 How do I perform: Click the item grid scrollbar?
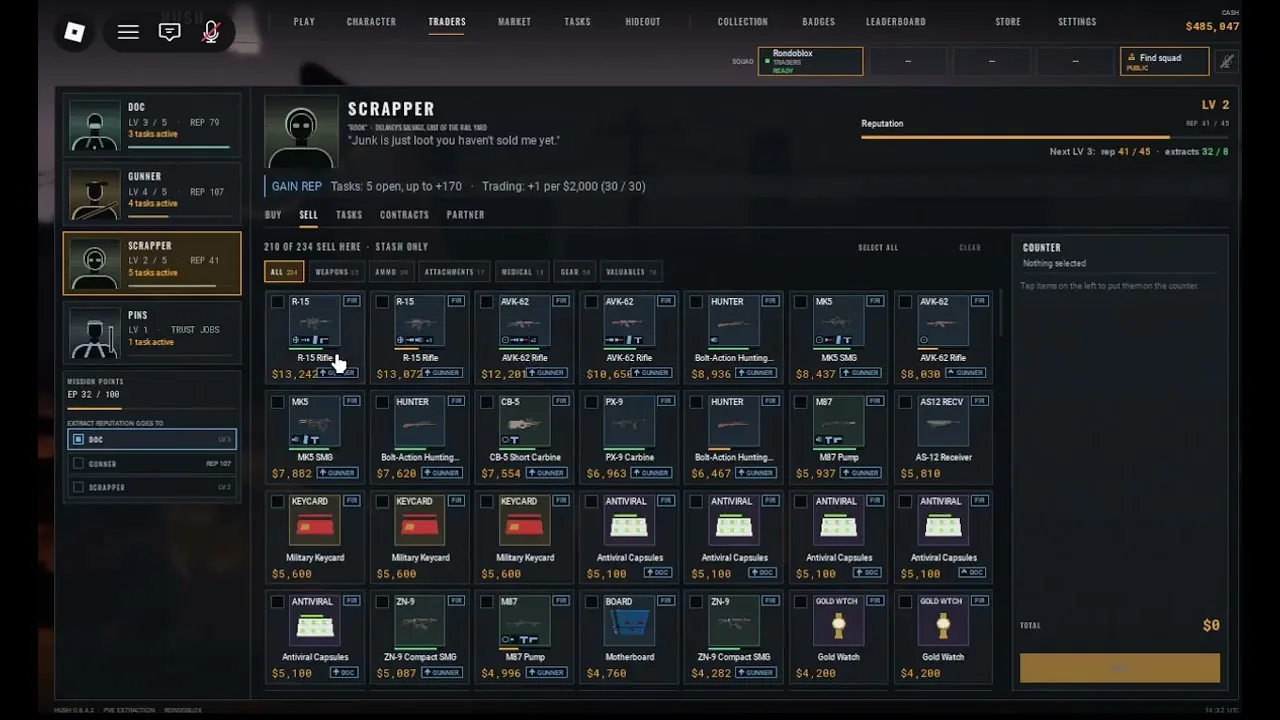pos(1001,316)
